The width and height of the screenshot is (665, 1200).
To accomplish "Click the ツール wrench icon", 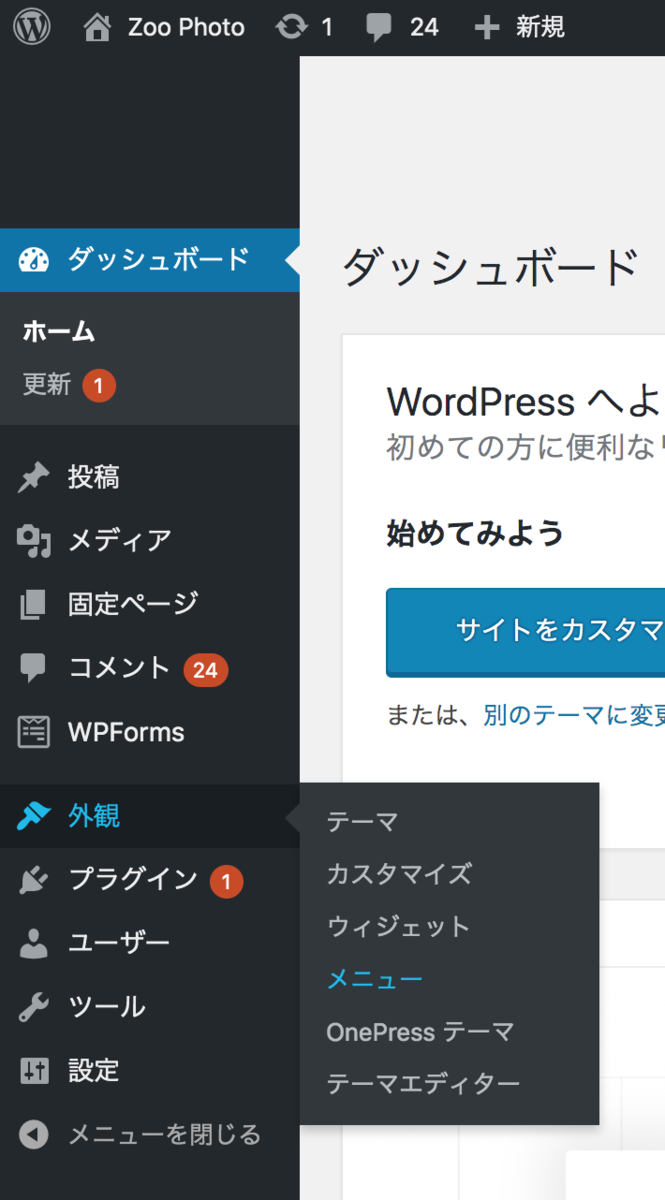I will 33,1007.
